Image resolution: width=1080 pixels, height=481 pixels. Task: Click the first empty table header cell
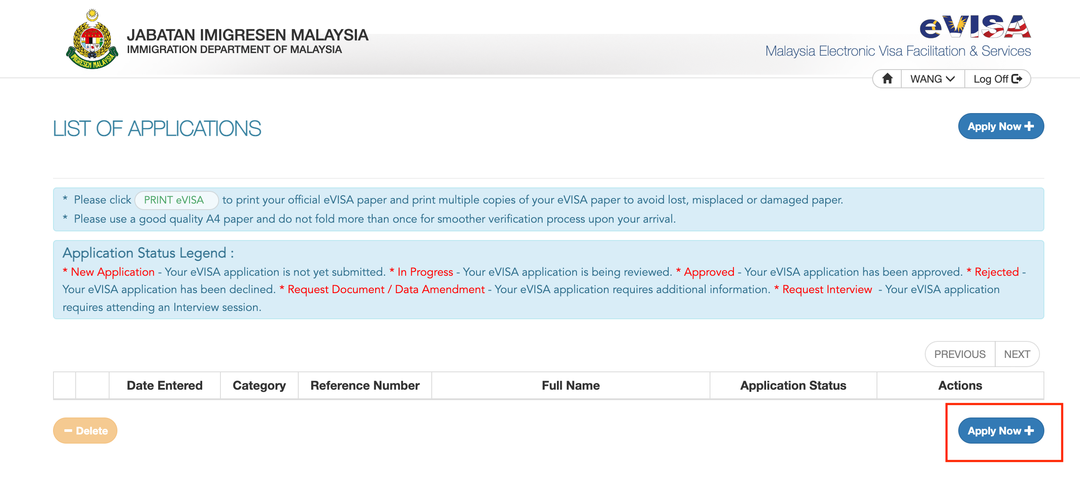click(x=64, y=385)
